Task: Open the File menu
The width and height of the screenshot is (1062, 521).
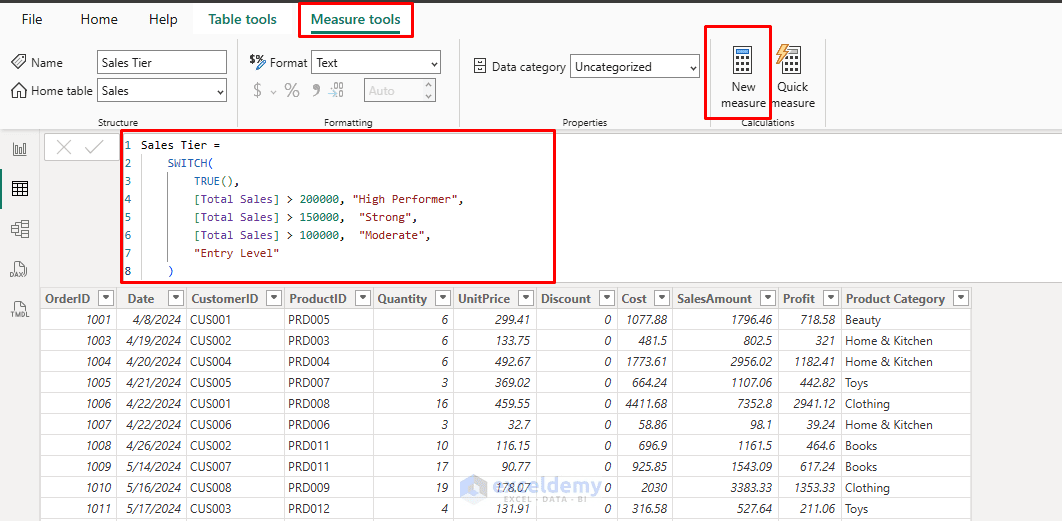Action: pos(32,19)
